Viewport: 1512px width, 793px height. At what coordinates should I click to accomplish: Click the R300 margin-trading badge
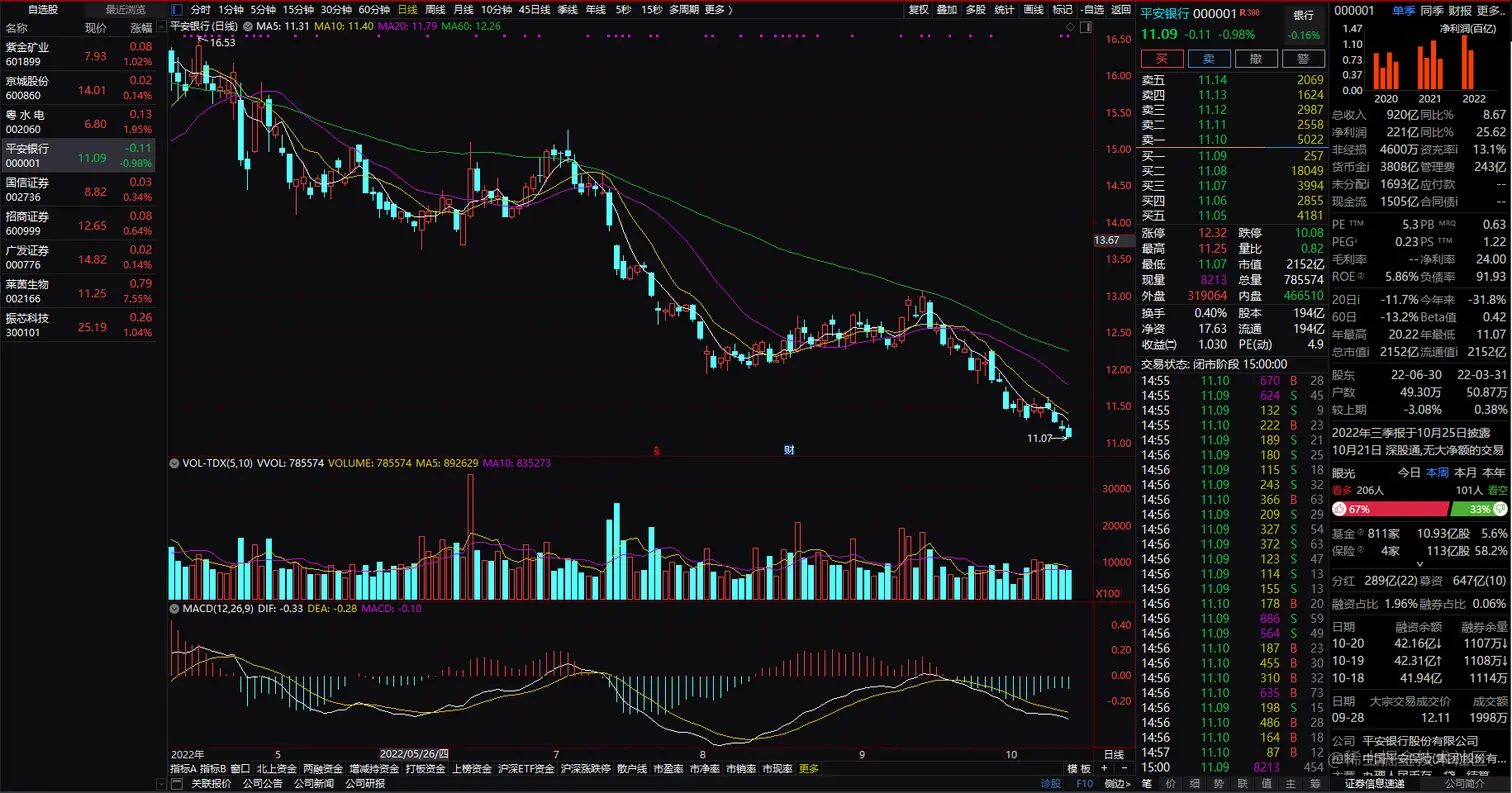point(1249,13)
